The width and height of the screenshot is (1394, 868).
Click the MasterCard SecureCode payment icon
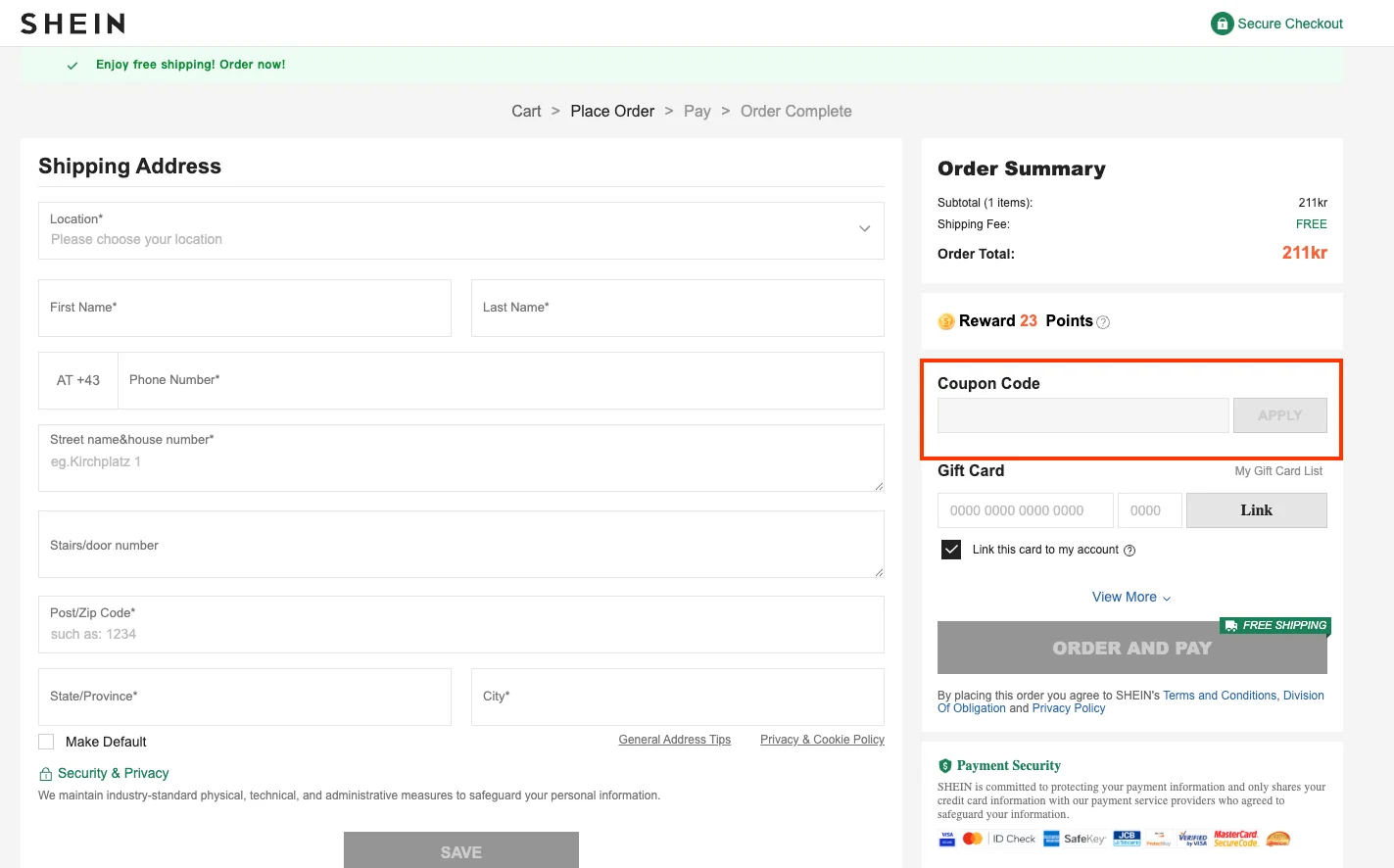tap(1235, 839)
